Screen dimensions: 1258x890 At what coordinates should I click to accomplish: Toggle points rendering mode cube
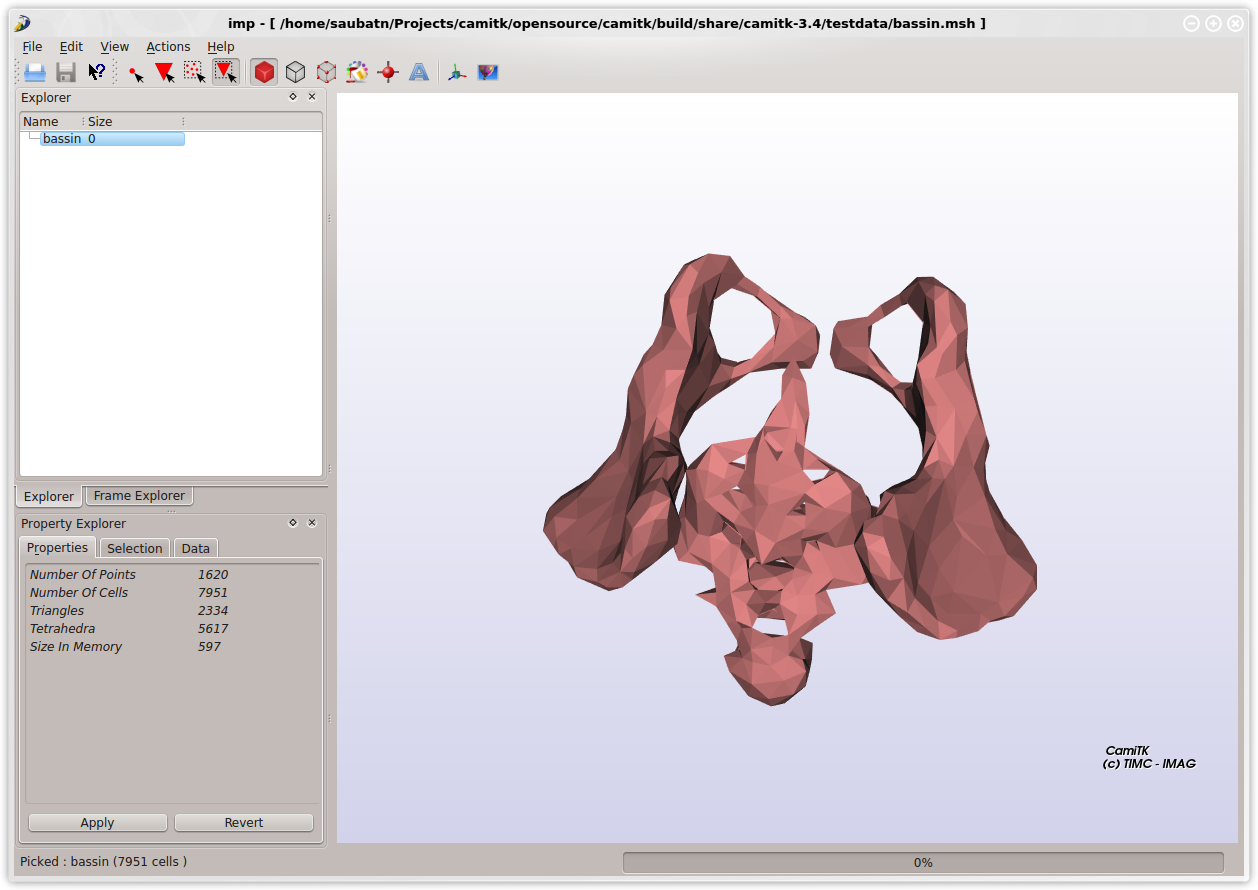click(326, 72)
